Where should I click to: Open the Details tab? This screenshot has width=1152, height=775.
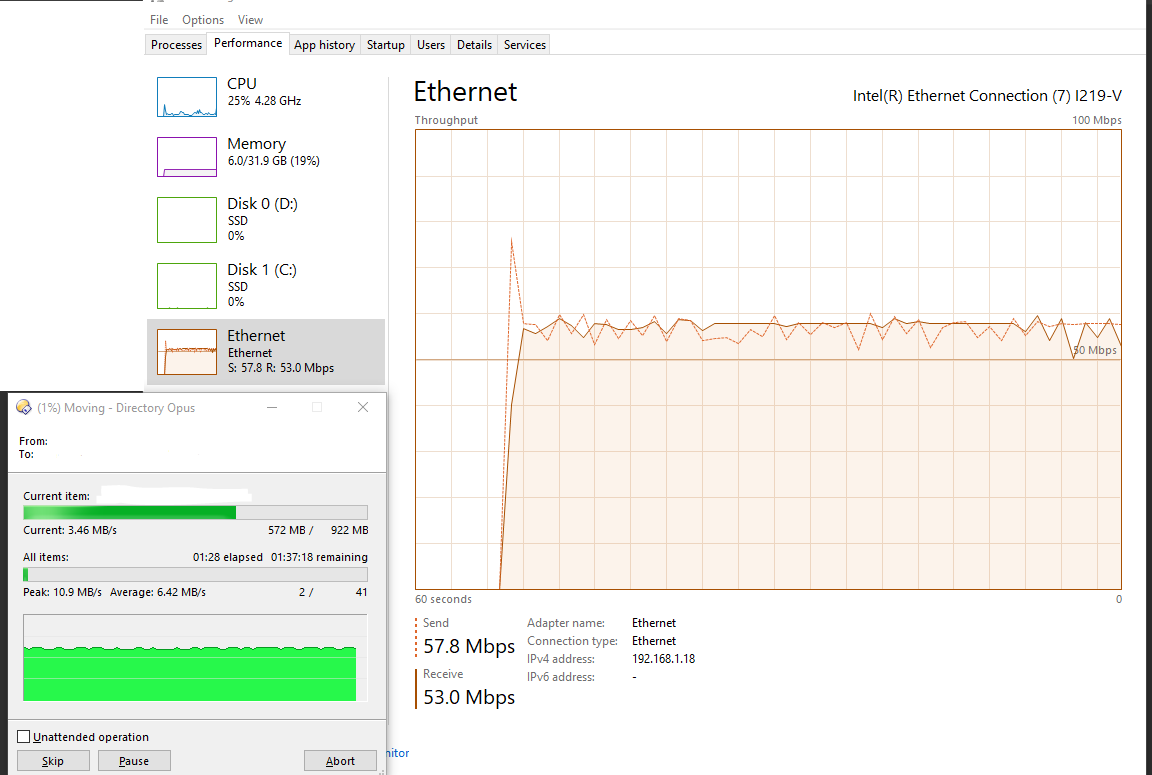click(474, 45)
